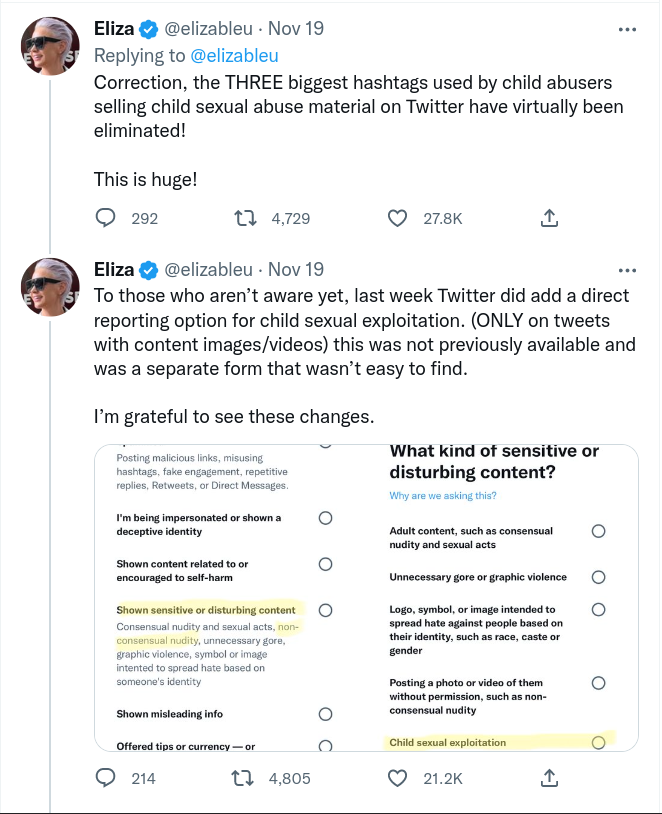Image resolution: width=662 pixels, height=814 pixels.
Task: Reply to the THREE biggest hashtags tweet
Action: pyautogui.click(x=107, y=217)
